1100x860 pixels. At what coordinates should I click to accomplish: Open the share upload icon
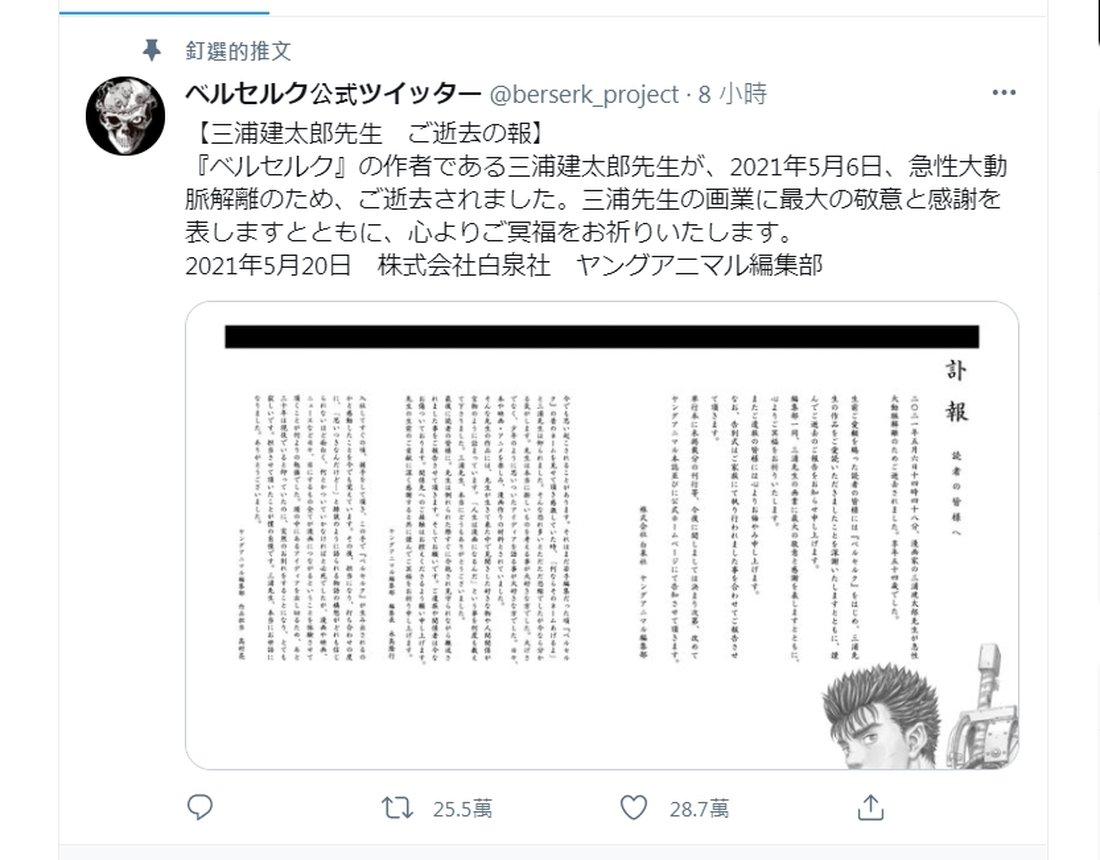pyautogui.click(x=871, y=807)
